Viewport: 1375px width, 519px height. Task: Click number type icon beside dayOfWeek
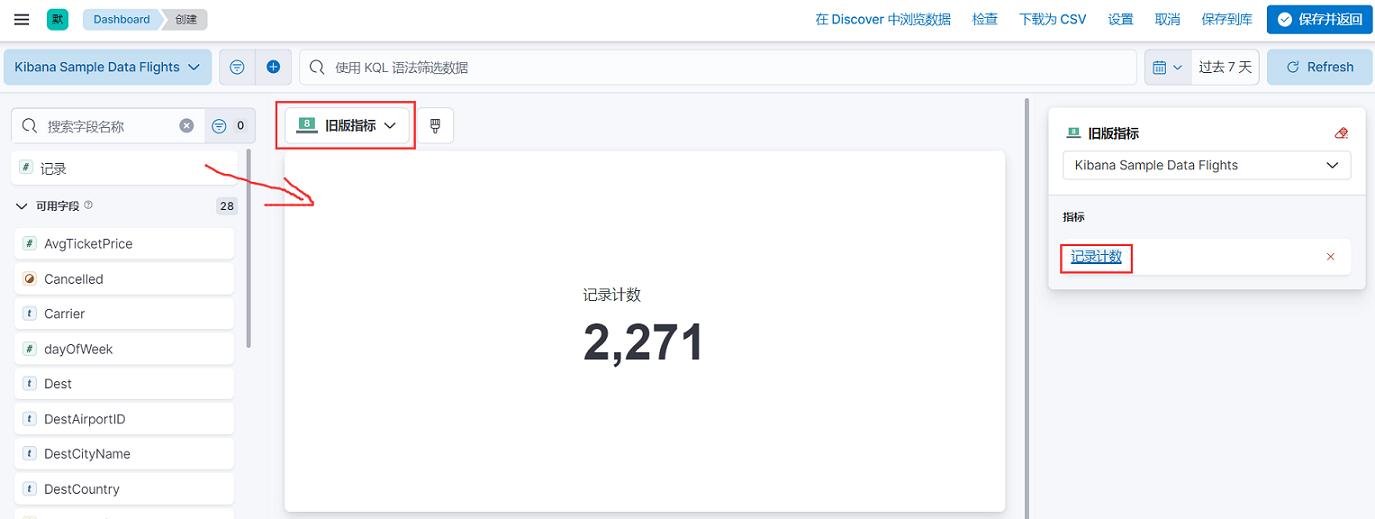tap(29, 349)
